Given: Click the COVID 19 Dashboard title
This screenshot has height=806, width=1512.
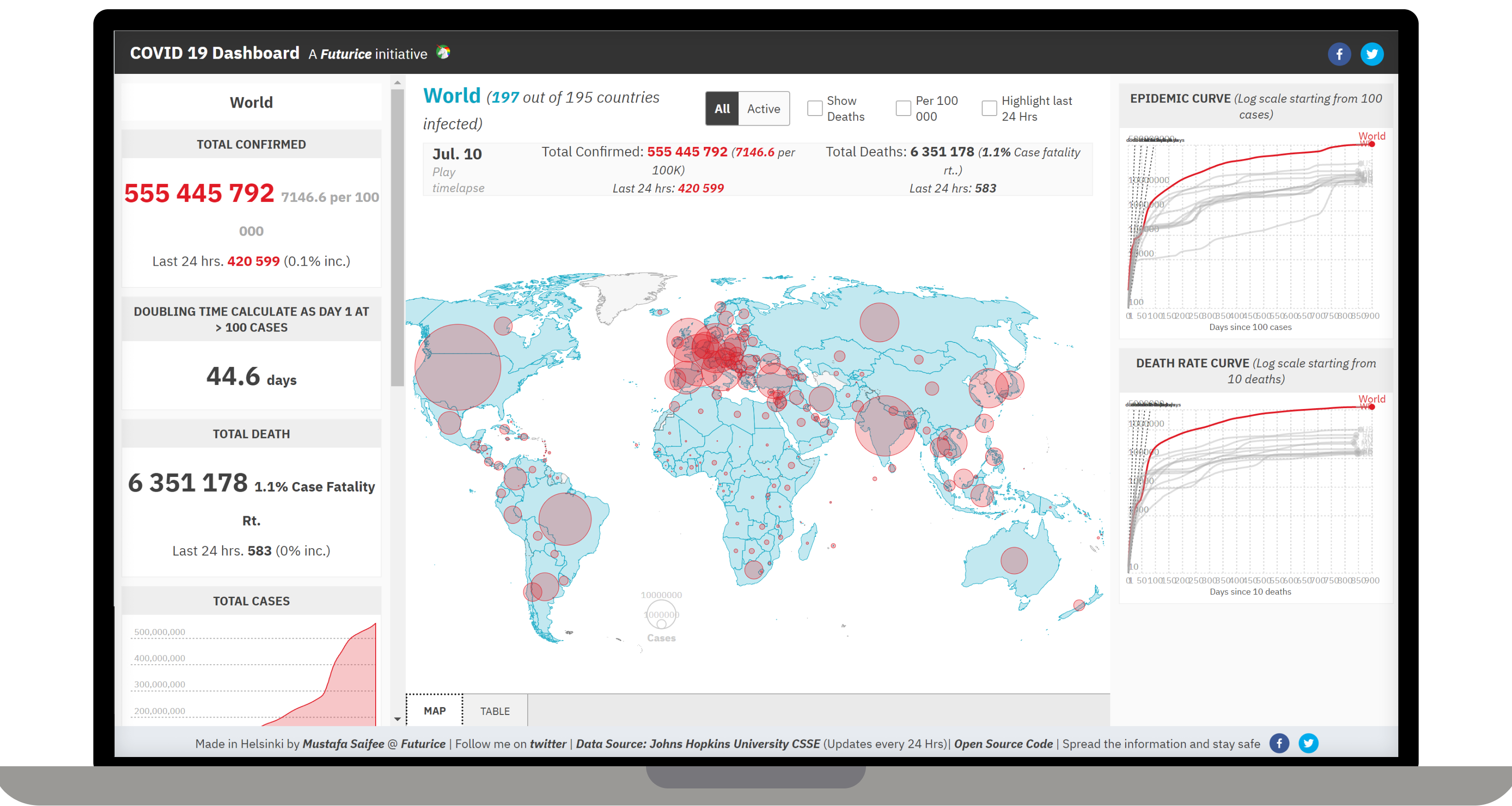Looking at the screenshot, I should (x=214, y=53).
